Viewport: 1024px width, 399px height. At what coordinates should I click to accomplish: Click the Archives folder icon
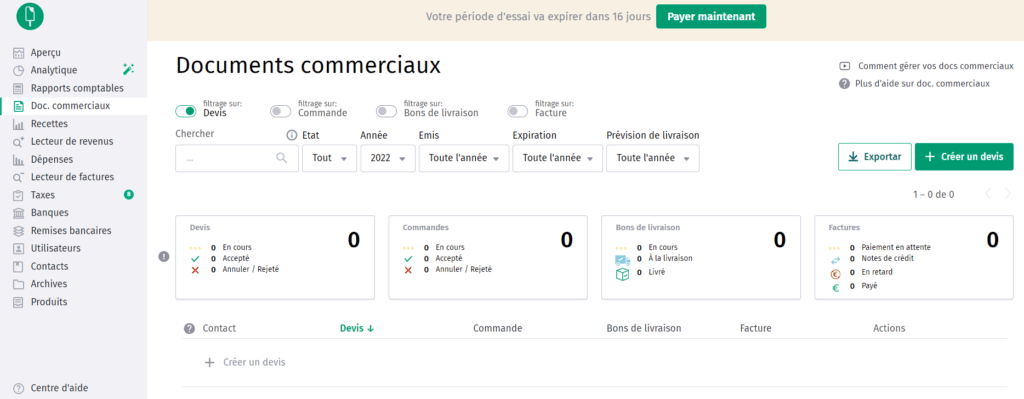click(x=18, y=284)
